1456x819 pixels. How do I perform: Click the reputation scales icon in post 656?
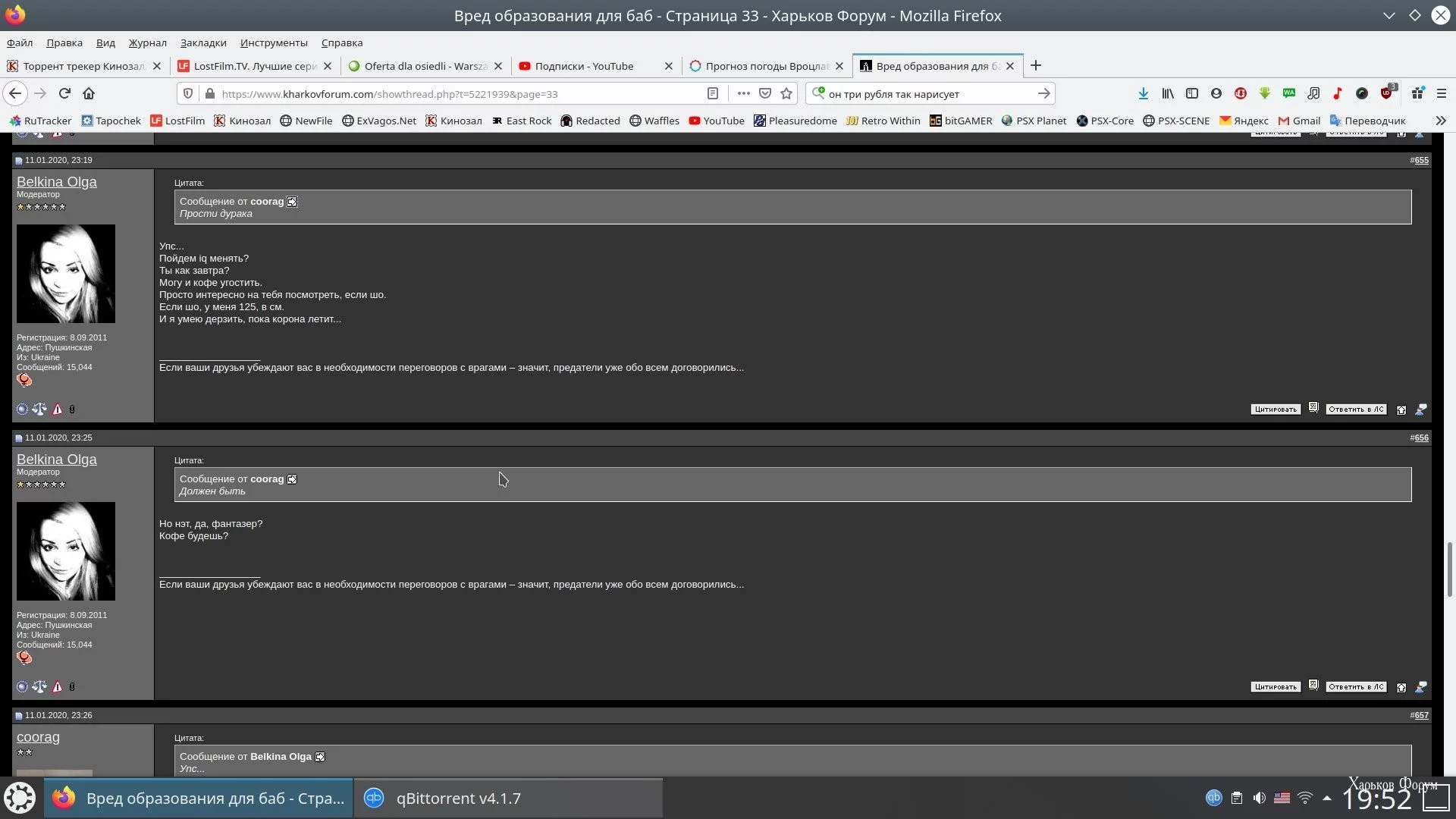(39, 687)
